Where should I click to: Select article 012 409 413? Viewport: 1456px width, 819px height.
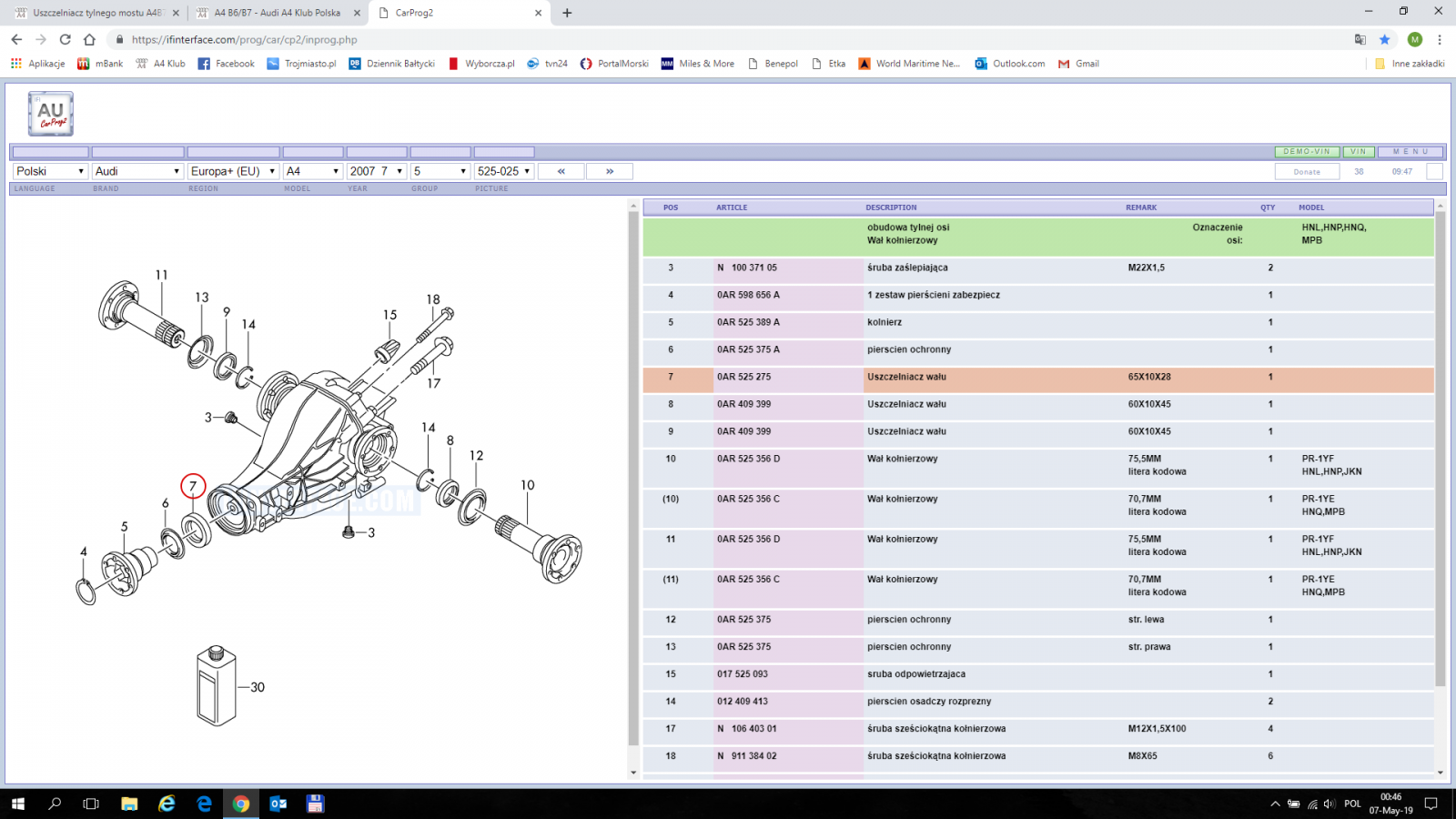743,702
